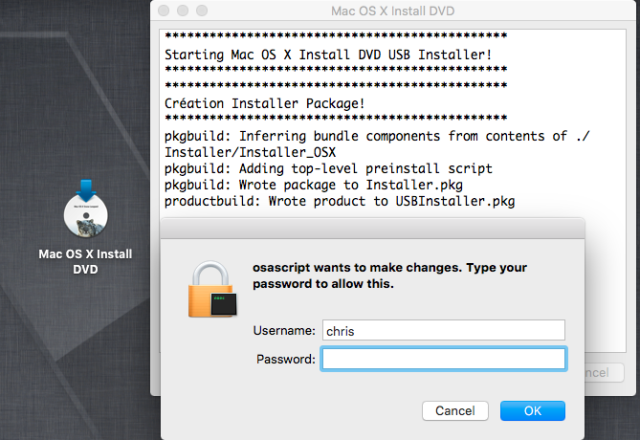The width and height of the screenshot is (640, 440).
Task: Confirm the password with the blue OK button
Action: tap(533, 411)
